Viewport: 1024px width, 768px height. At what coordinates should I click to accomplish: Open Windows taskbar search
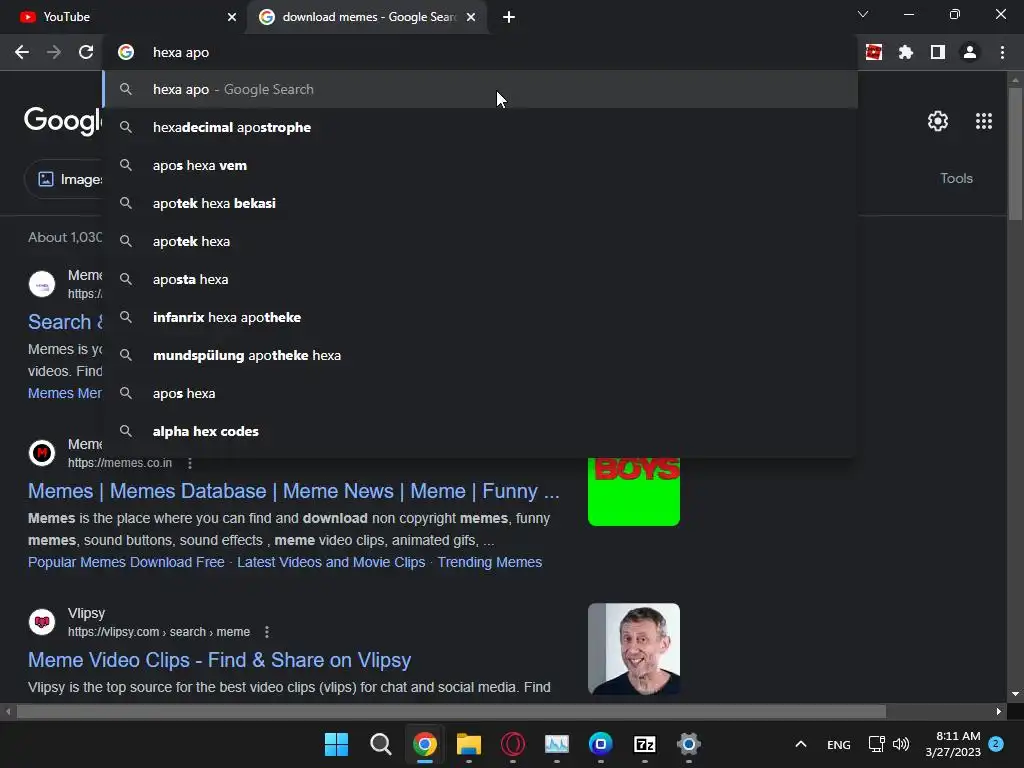[380, 744]
